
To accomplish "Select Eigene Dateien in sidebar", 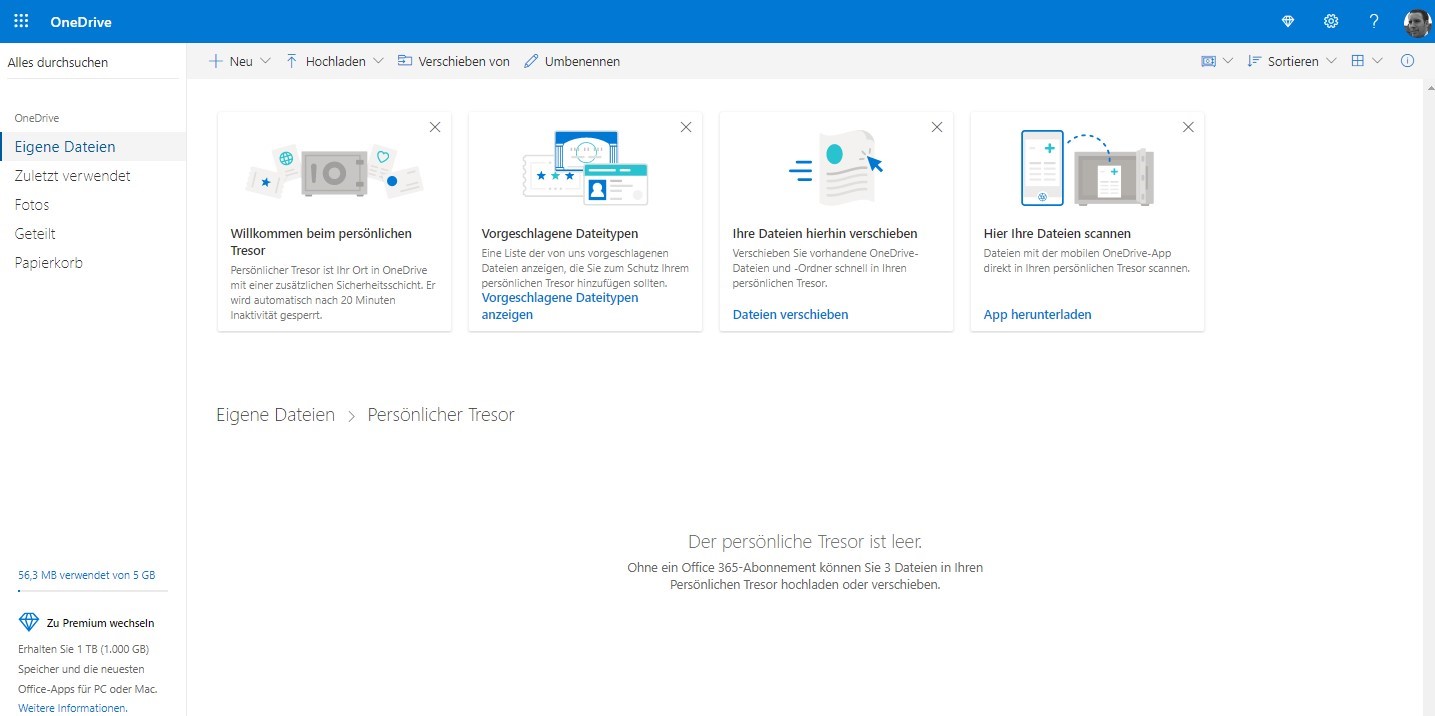I will pos(93,146).
